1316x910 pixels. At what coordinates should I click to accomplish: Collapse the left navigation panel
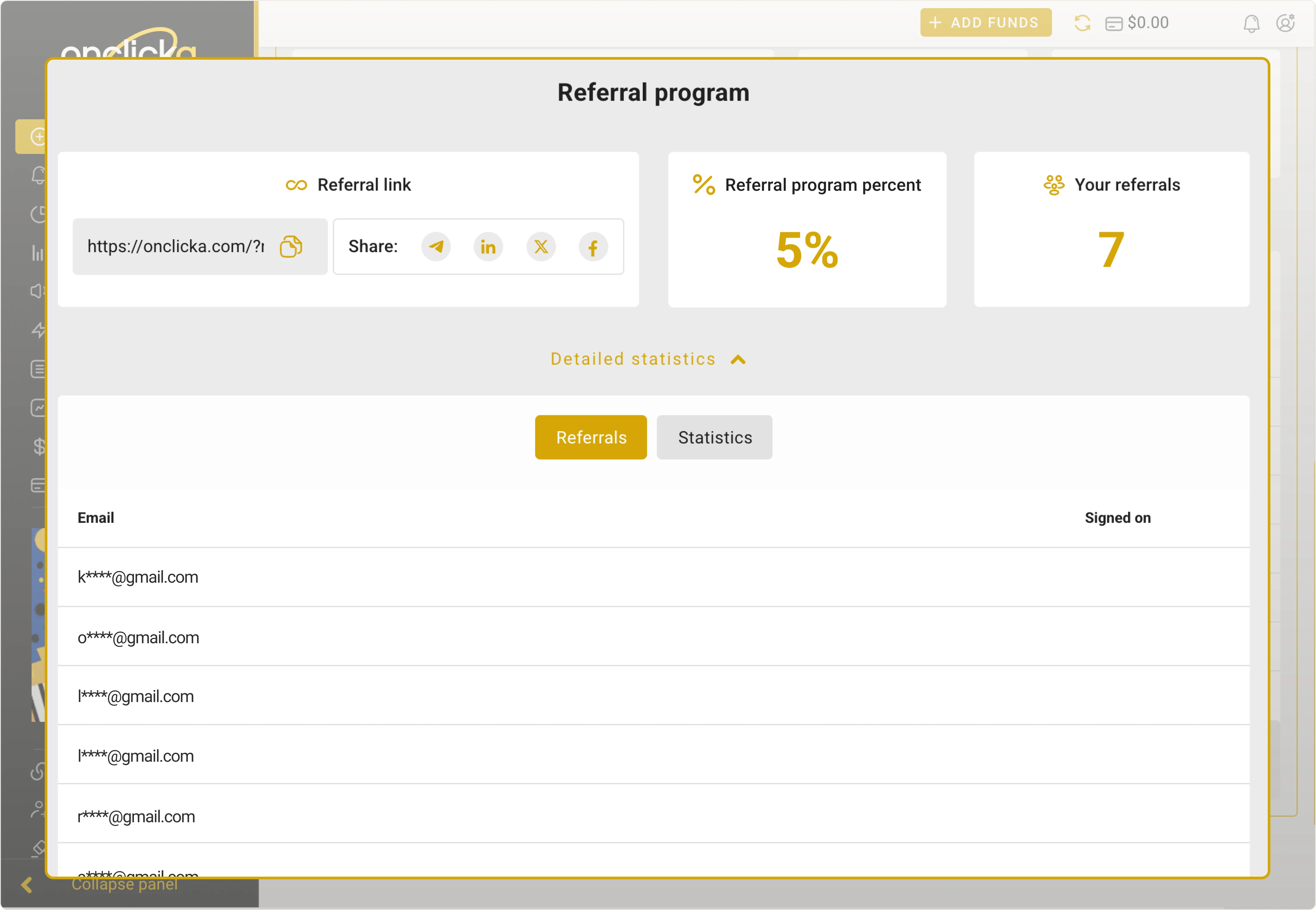click(26, 884)
